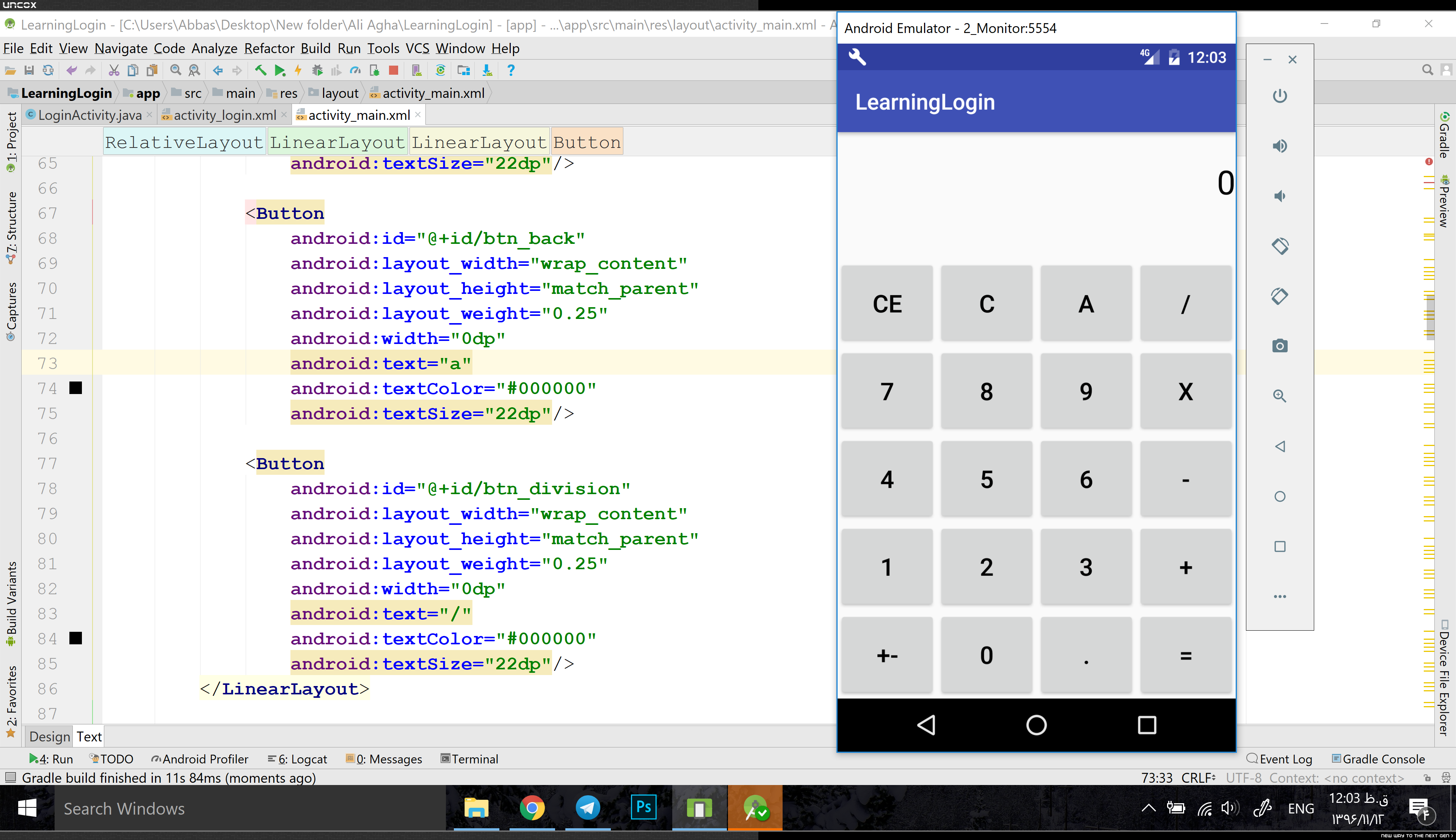Click the RelativeLayout XML breadcrumb
The height and width of the screenshot is (840, 1456).
click(184, 143)
